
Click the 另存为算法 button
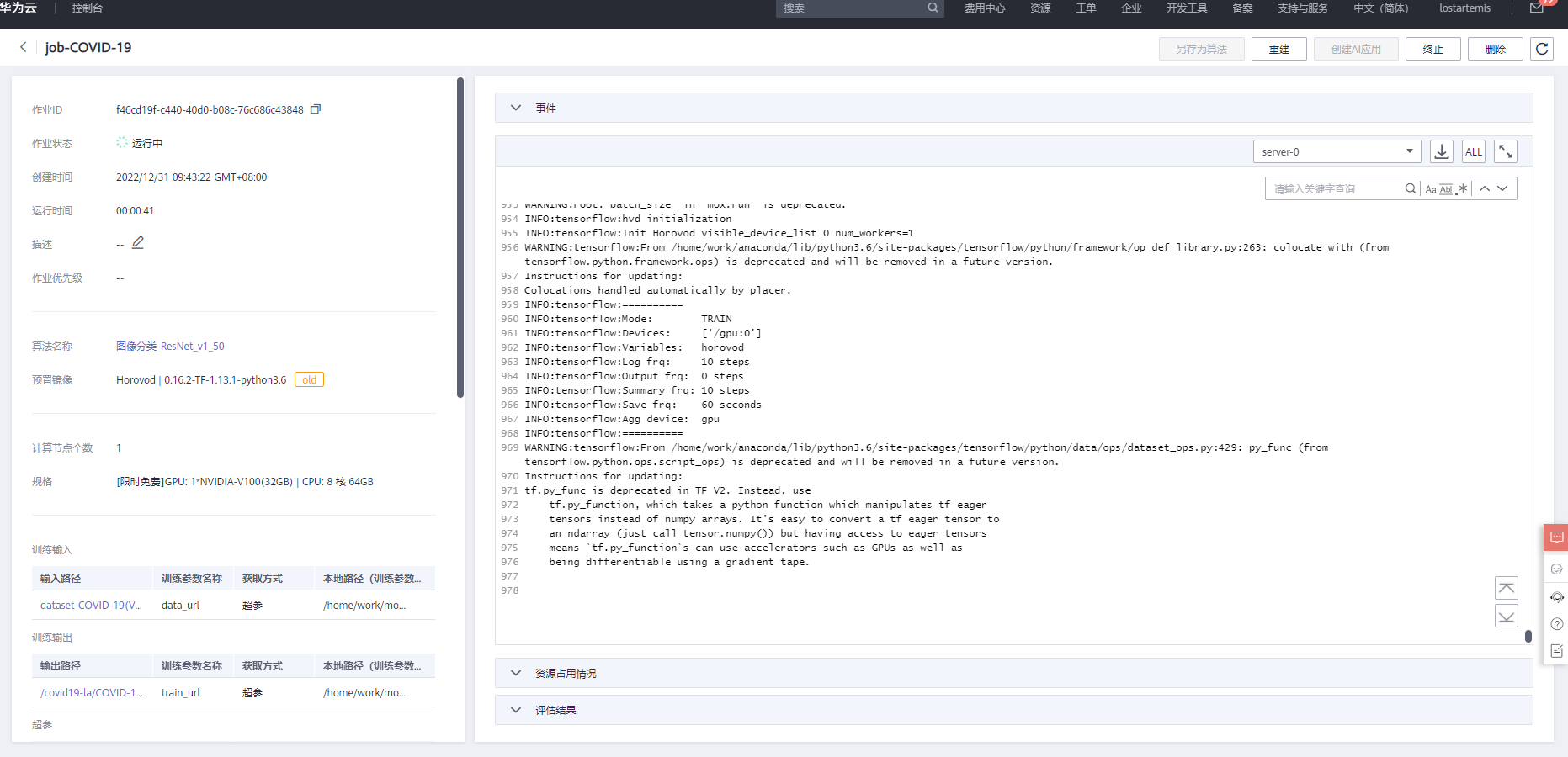1202,49
